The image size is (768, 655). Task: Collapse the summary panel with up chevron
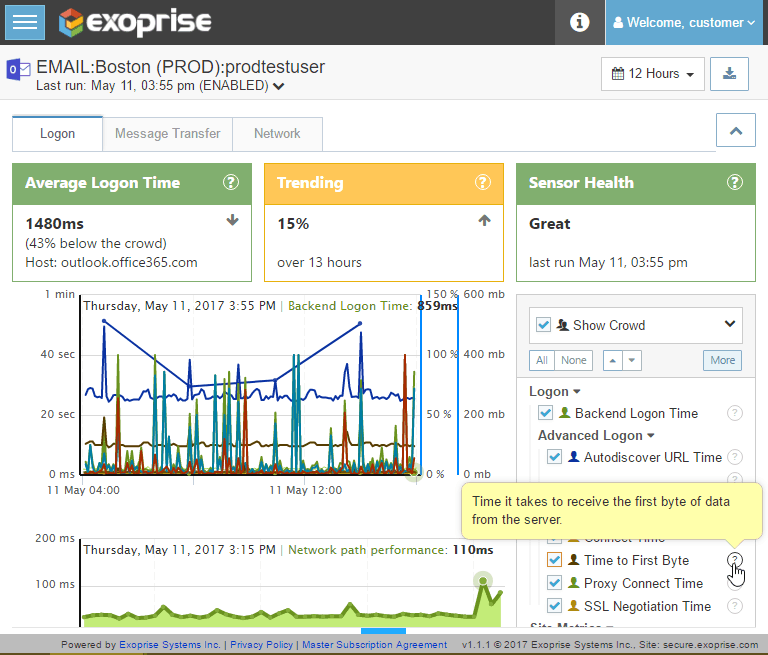[x=735, y=131]
